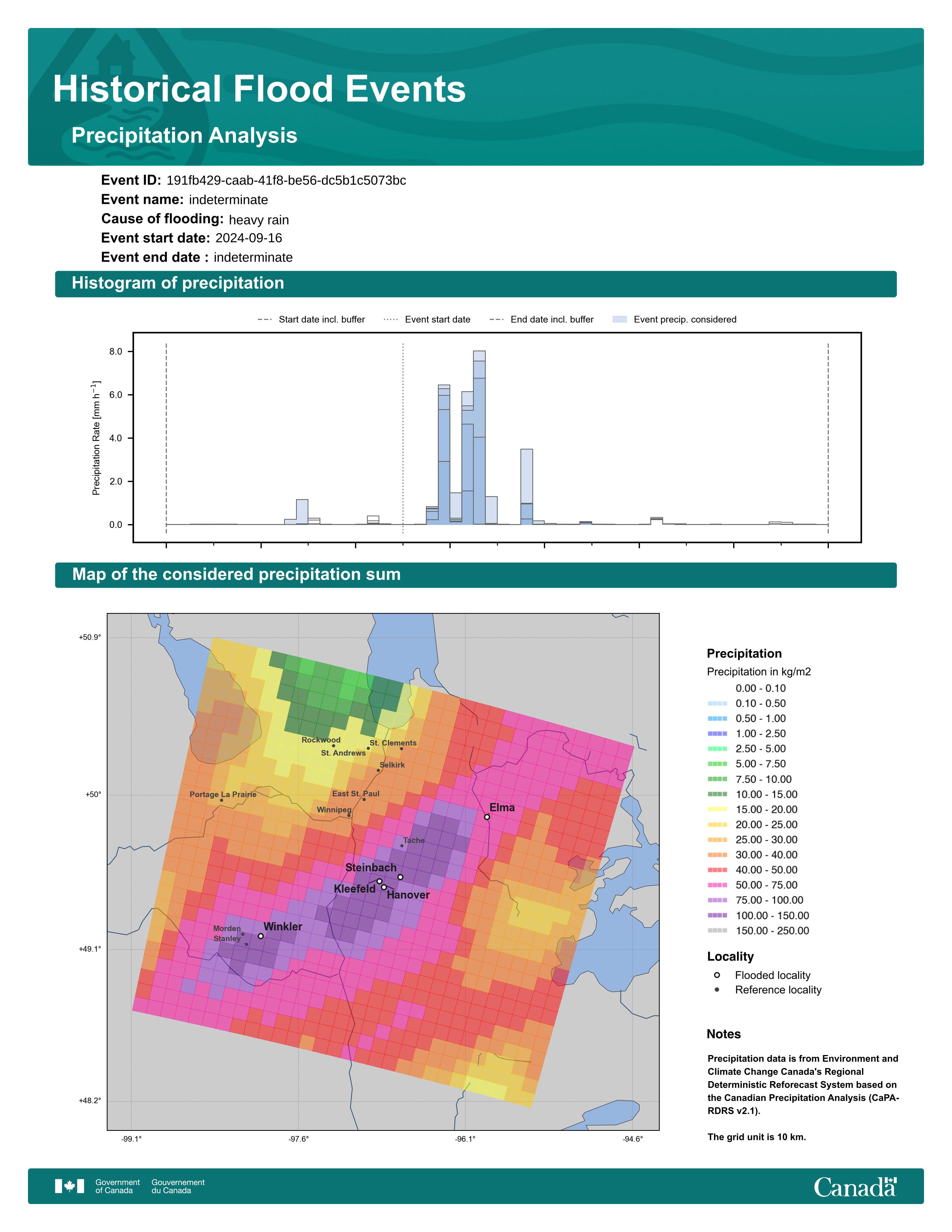Click the Government of Canada footer text
The height and width of the screenshot is (1232, 952).
117,1186
